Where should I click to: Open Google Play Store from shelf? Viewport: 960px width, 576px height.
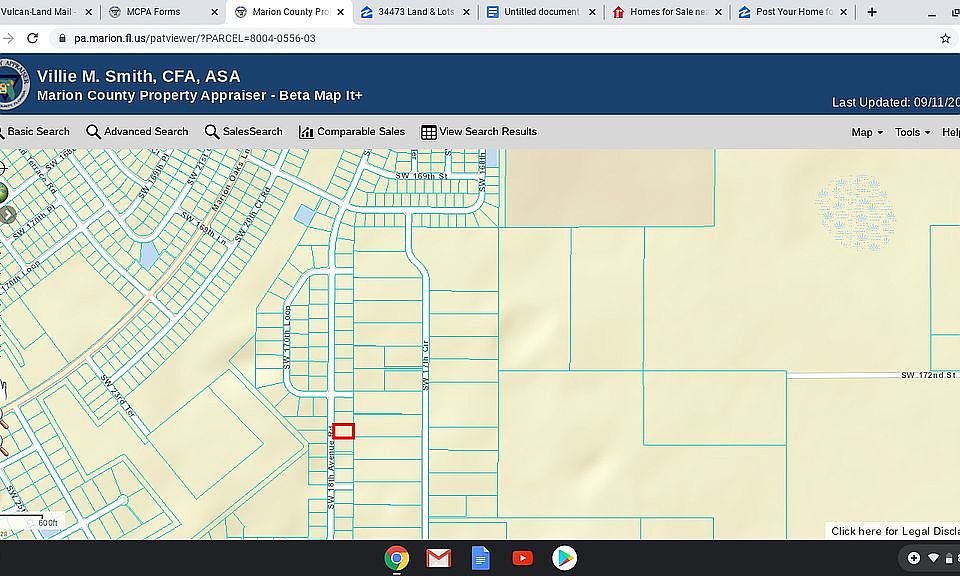(564, 558)
